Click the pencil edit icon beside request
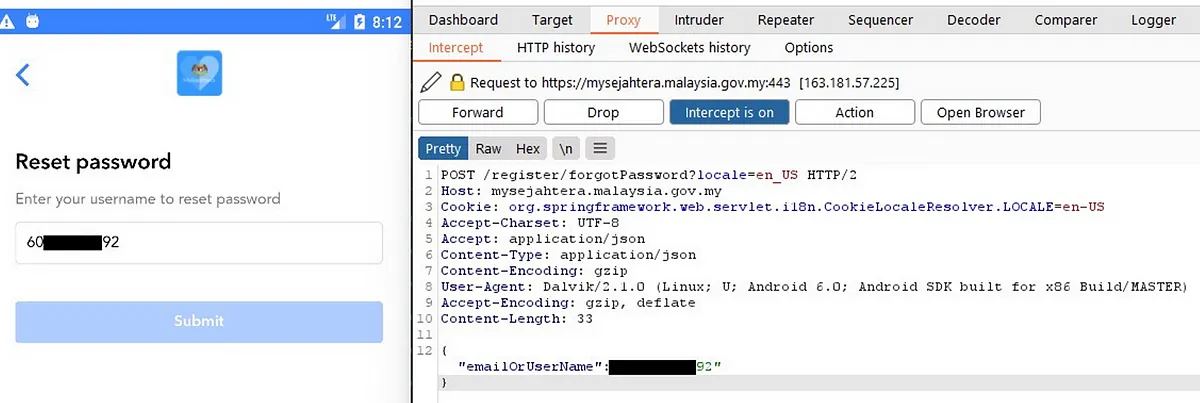 pyautogui.click(x=430, y=82)
